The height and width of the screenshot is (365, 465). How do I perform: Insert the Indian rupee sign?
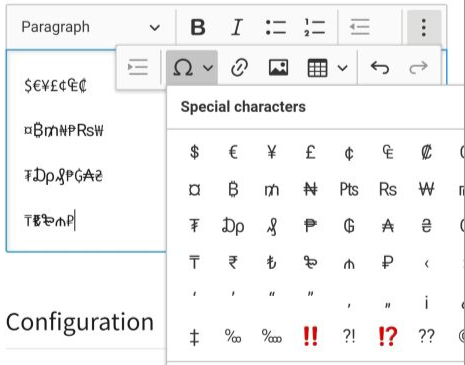click(x=233, y=263)
